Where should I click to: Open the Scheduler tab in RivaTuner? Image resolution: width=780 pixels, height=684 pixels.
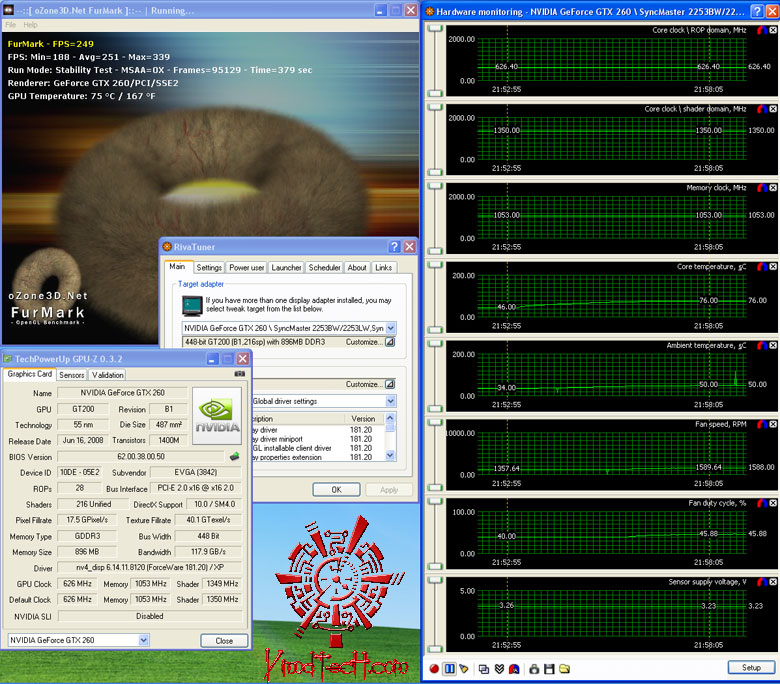(324, 268)
